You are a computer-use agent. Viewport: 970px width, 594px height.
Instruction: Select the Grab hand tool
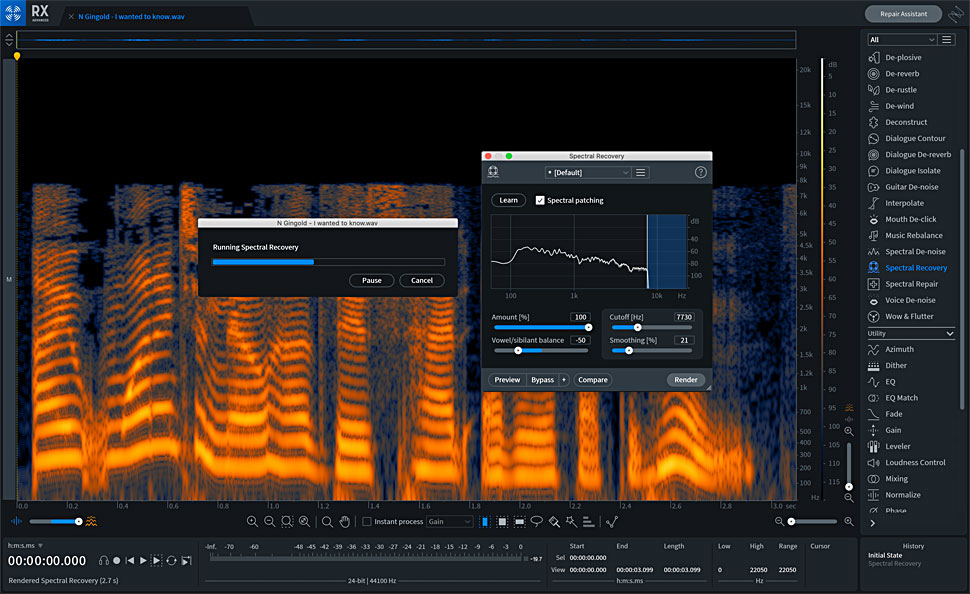click(345, 522)
